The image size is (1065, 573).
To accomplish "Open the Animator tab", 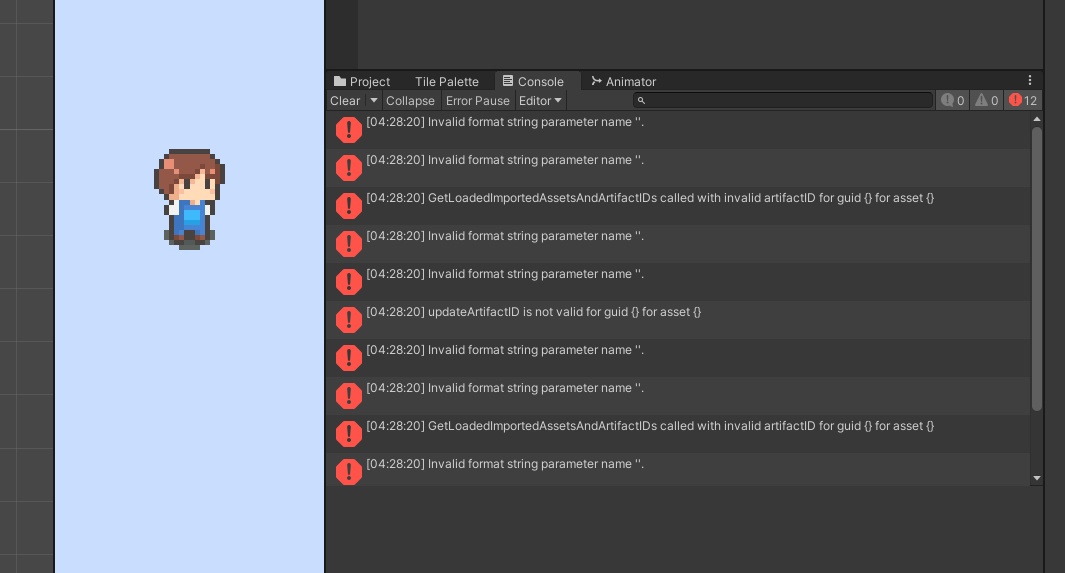I will pyautogui.click(x=624, y=81).
